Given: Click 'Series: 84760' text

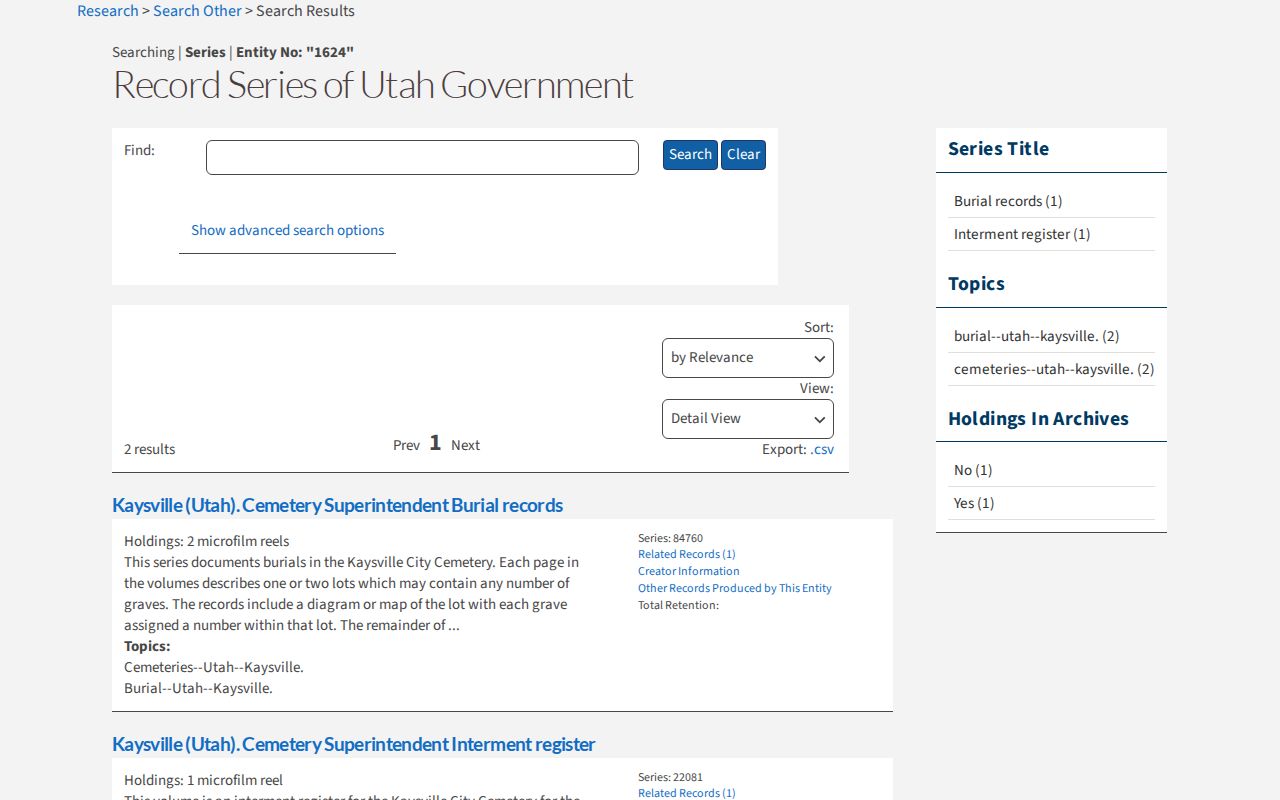Looking at the screenshot, I should (x=670, y=538).
